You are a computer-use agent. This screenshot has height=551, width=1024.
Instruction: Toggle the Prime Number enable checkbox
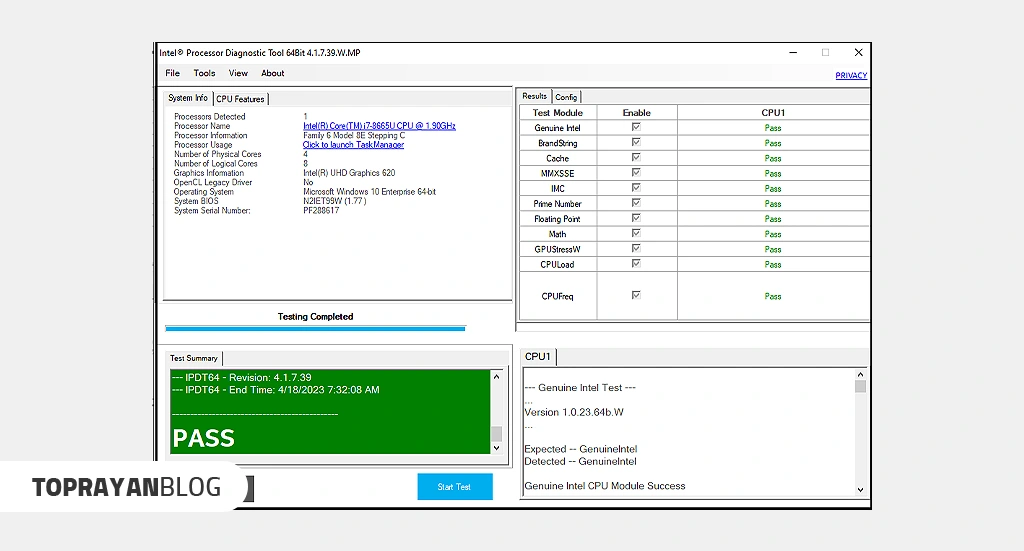[636, 203]
